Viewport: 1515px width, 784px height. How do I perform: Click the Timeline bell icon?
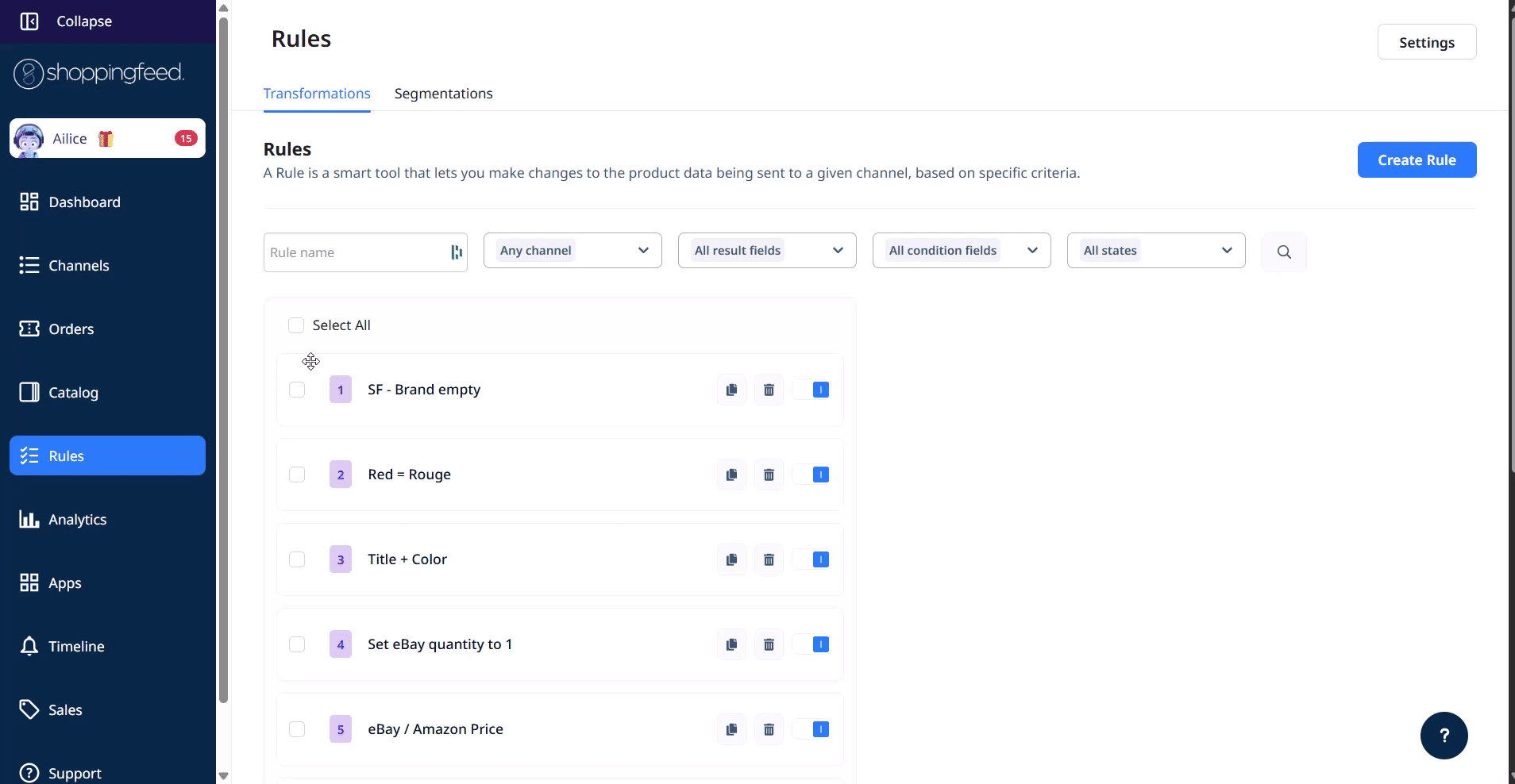pos(29,646)
